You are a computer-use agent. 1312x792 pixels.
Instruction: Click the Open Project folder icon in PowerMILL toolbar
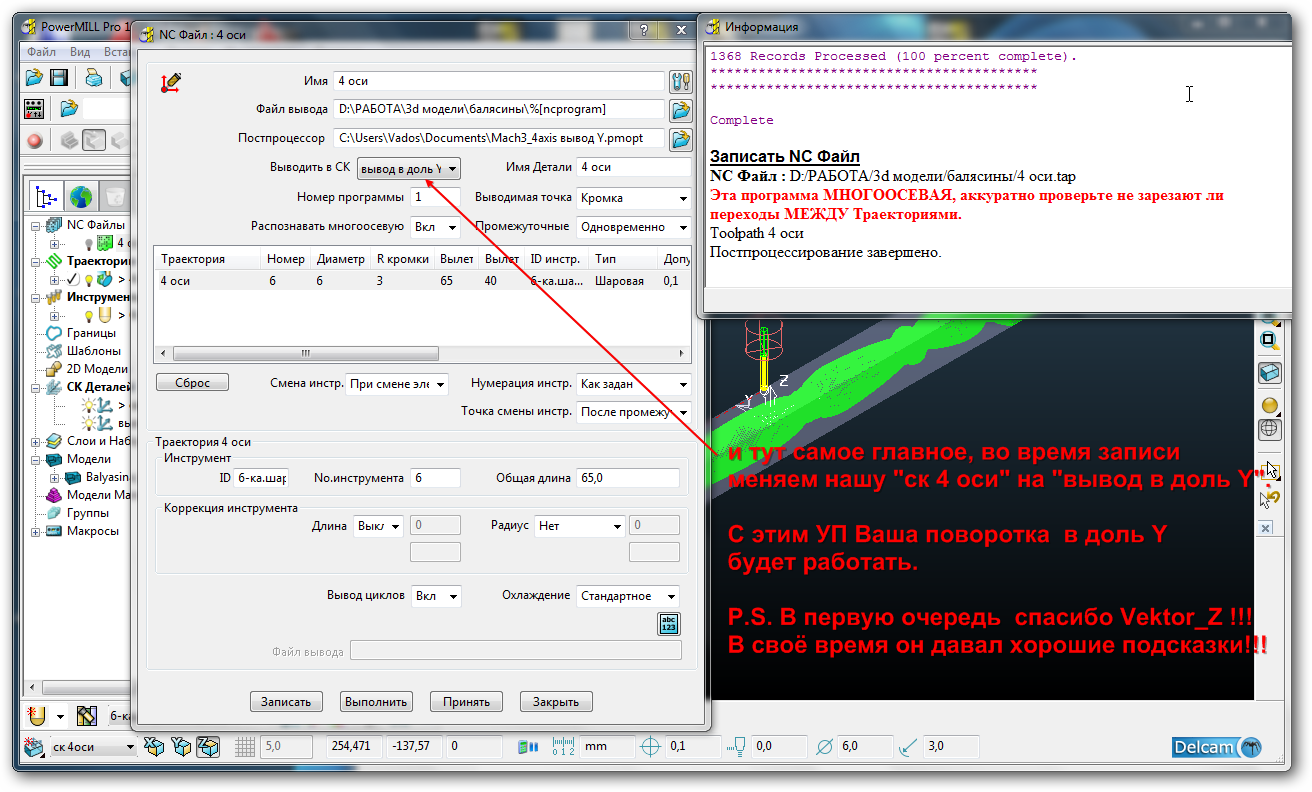click(34, 77)
